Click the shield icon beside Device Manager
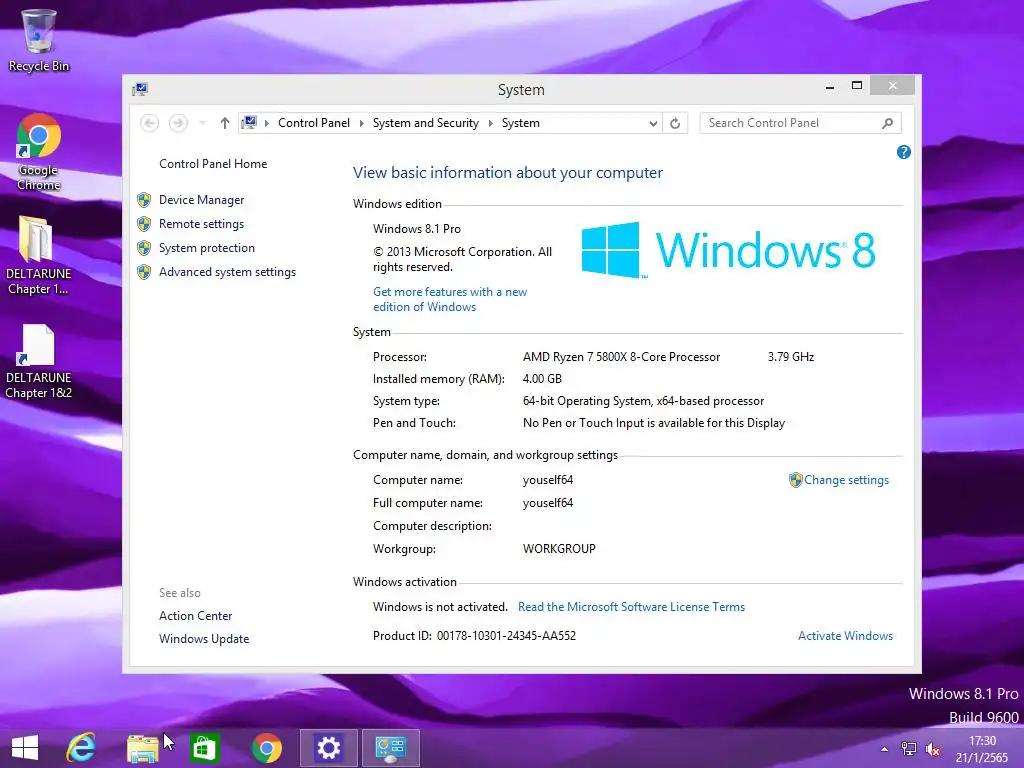Viewport: 1024px width, 768px height. pos(144,200)
